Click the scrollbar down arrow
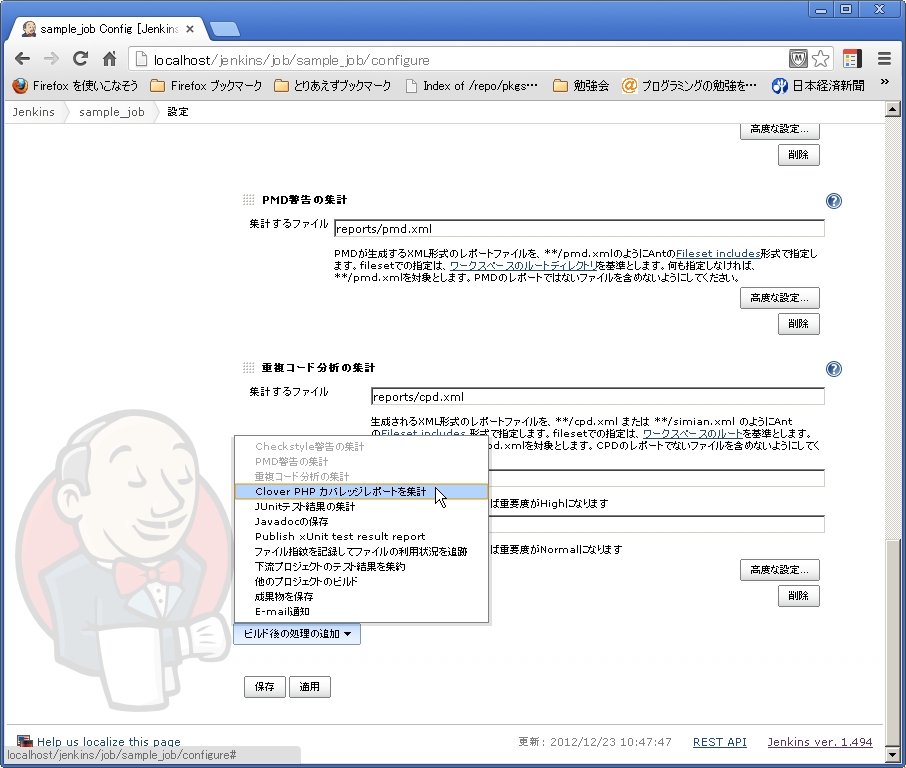The image size is (906, 768). pos(893,755)
